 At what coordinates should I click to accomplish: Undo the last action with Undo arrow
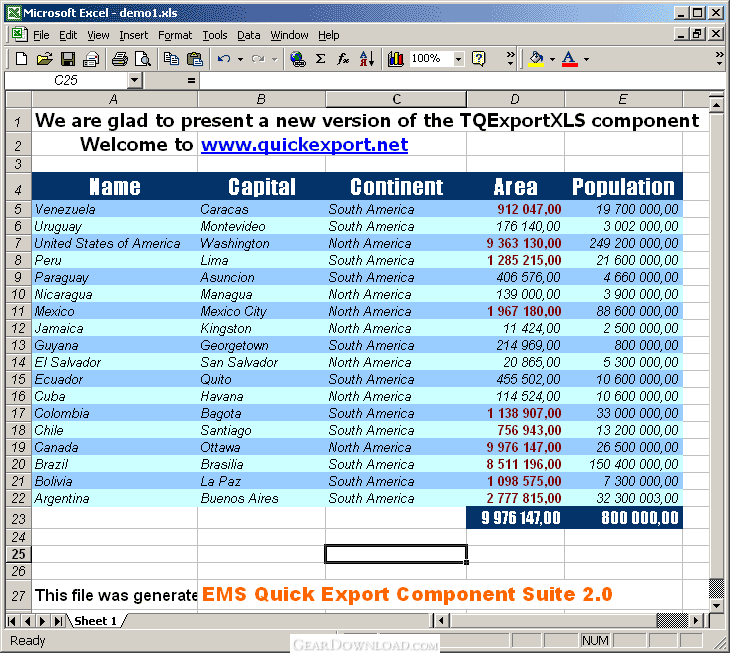click(224, 59)
